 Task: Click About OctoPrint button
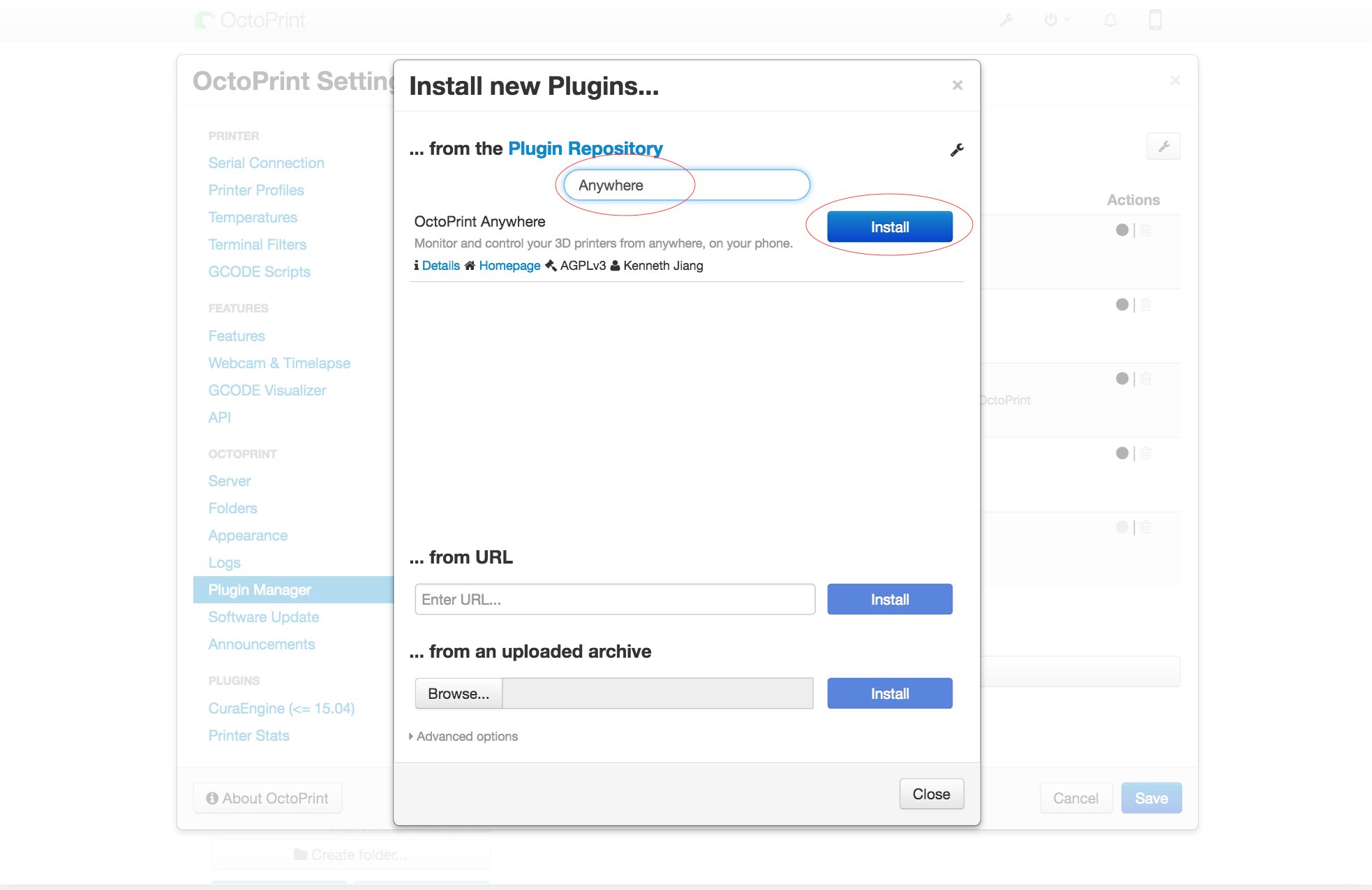(x=267, y=798)
